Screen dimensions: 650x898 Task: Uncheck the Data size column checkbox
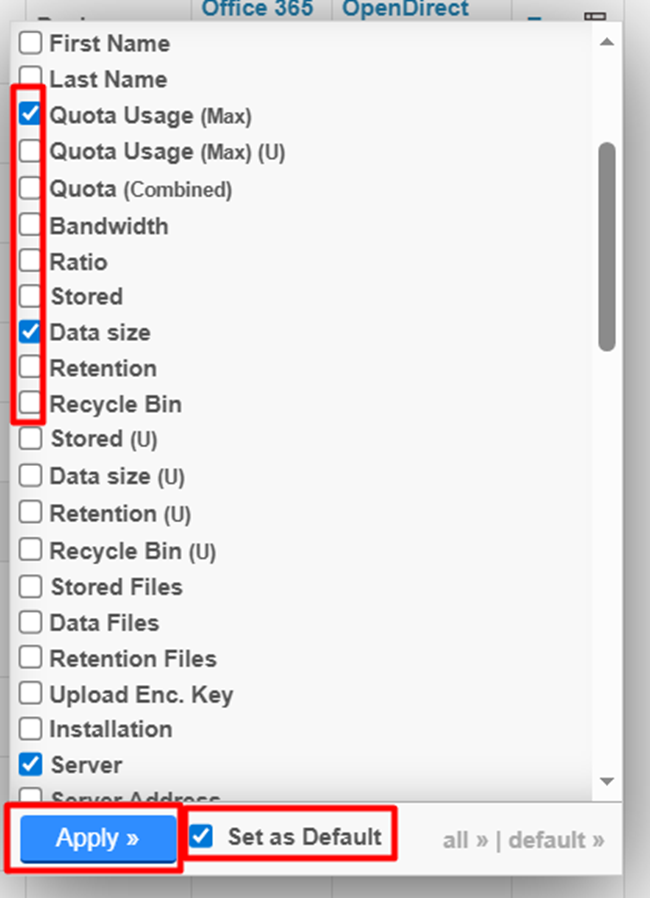click(31, 332)
